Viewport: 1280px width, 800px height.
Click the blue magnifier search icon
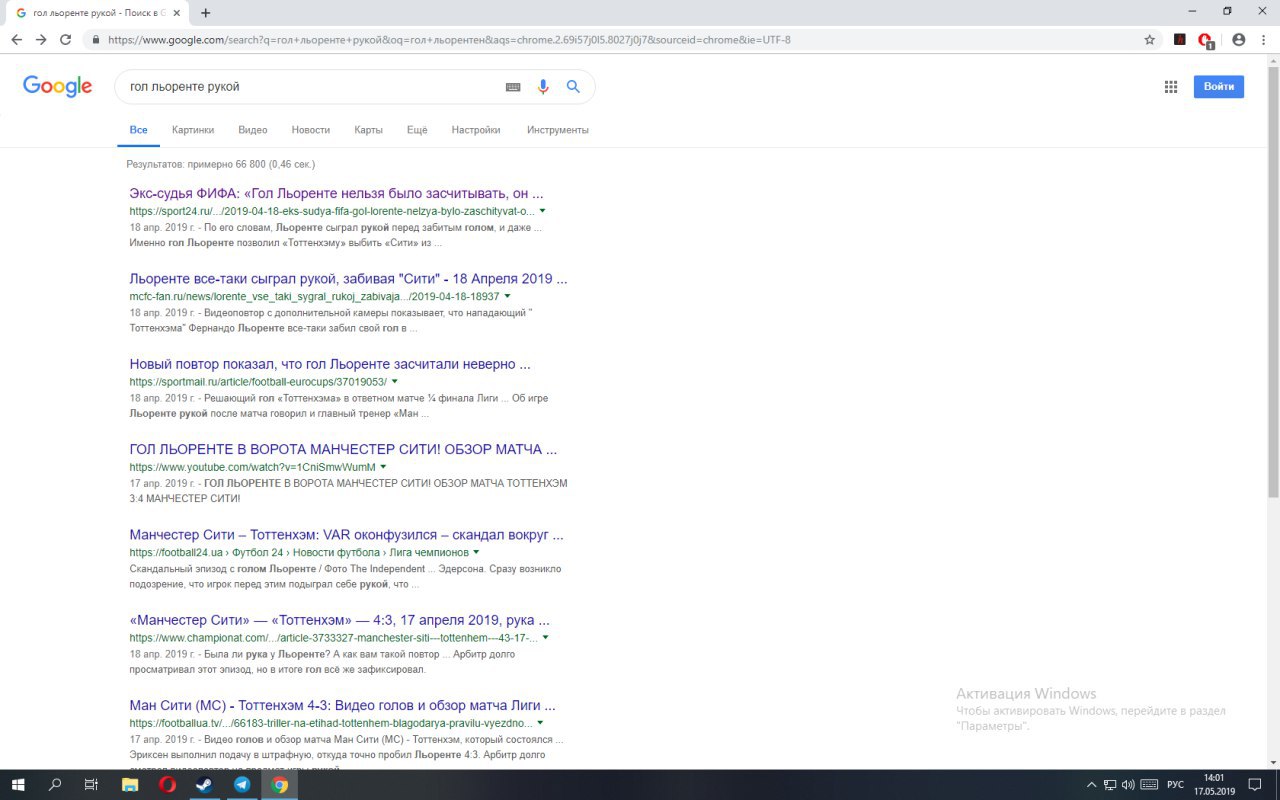pos(573,87)
